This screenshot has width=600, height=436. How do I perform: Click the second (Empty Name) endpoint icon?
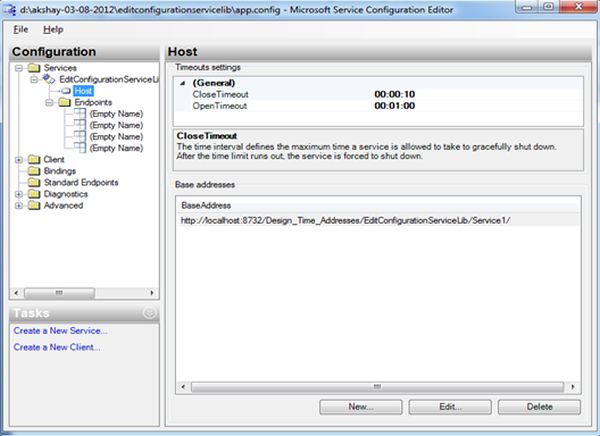pos(80,125)
